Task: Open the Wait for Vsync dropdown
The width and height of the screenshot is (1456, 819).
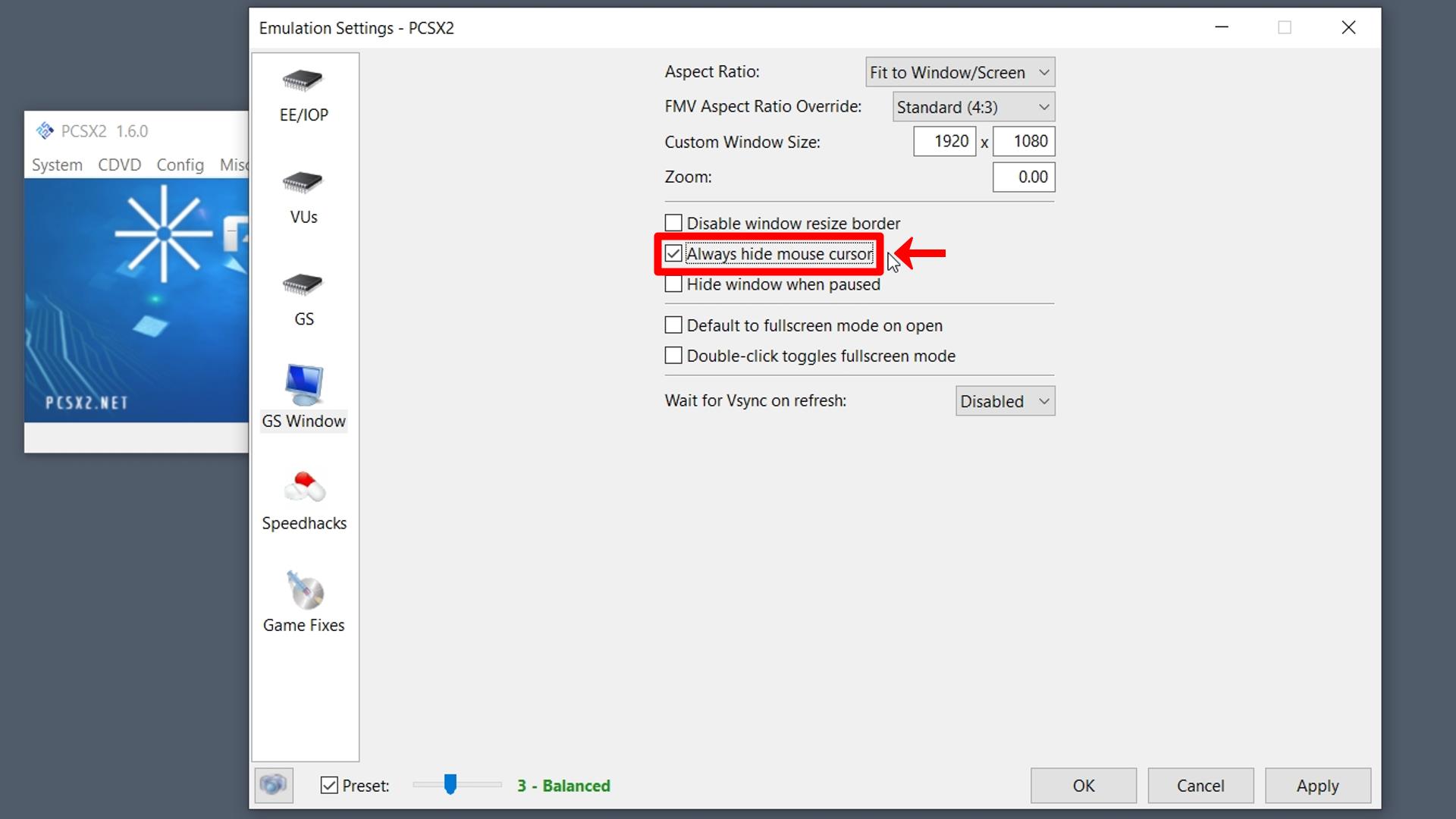Action: pos(1005,401)
